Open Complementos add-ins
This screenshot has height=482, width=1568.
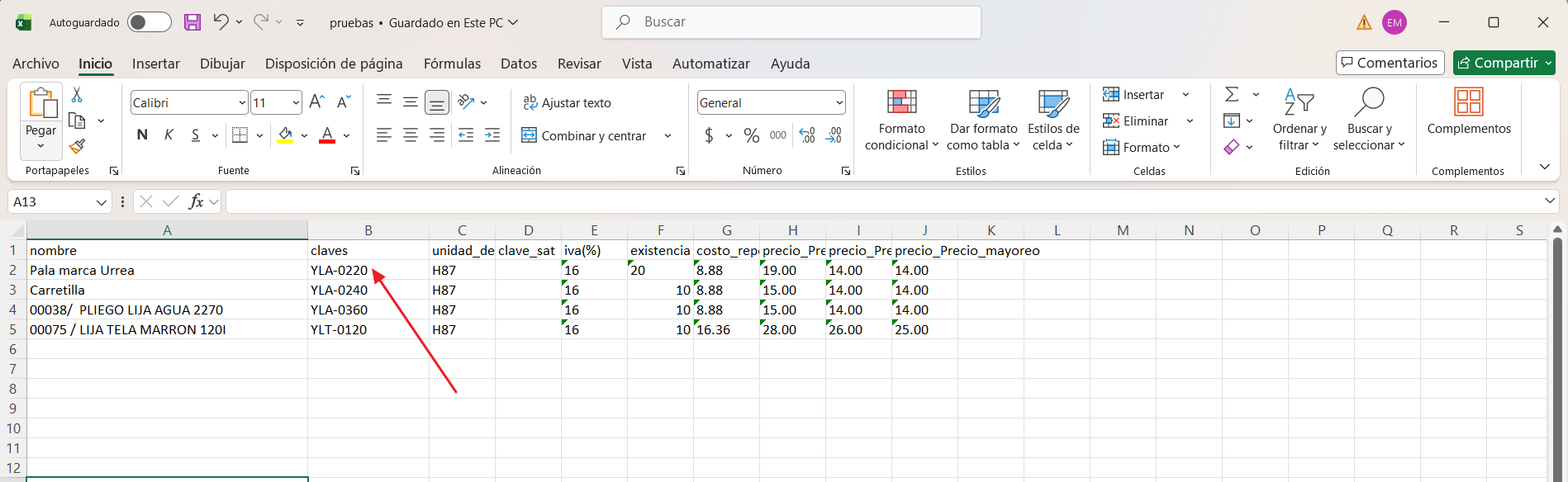(x=1469, y=112)
